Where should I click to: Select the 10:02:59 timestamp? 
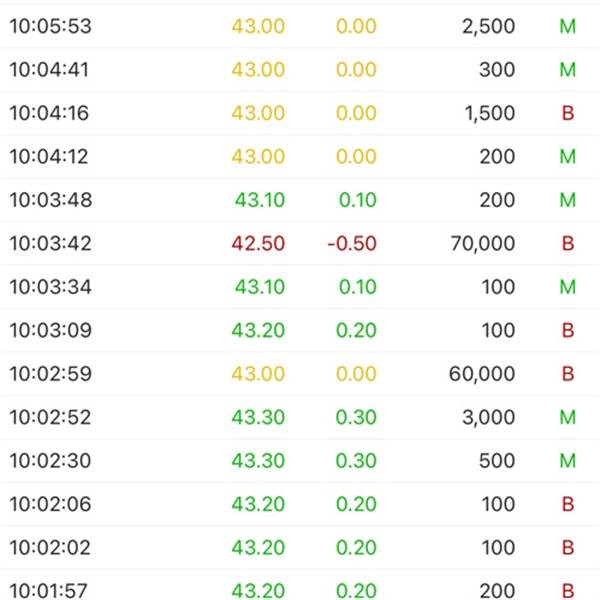tap(51, 374)
